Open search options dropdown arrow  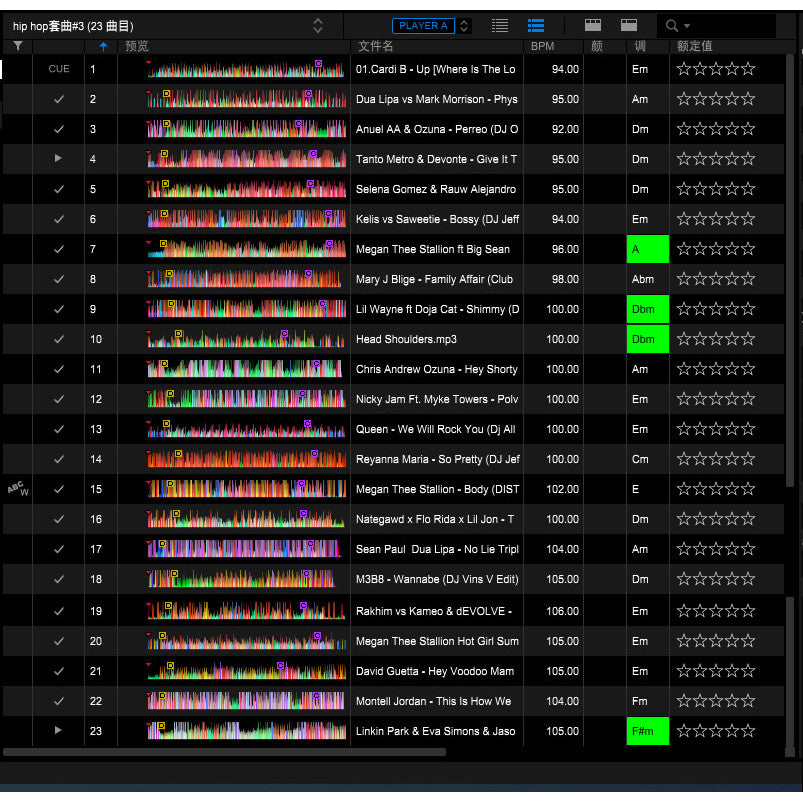(x=687, y=26)
